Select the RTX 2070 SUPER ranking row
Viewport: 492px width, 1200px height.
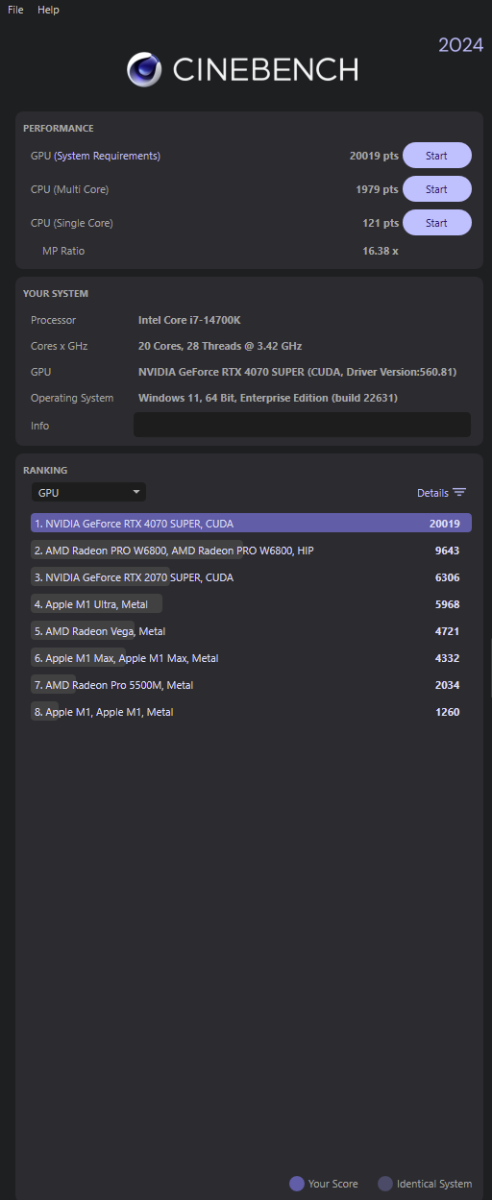click(251, 577)
